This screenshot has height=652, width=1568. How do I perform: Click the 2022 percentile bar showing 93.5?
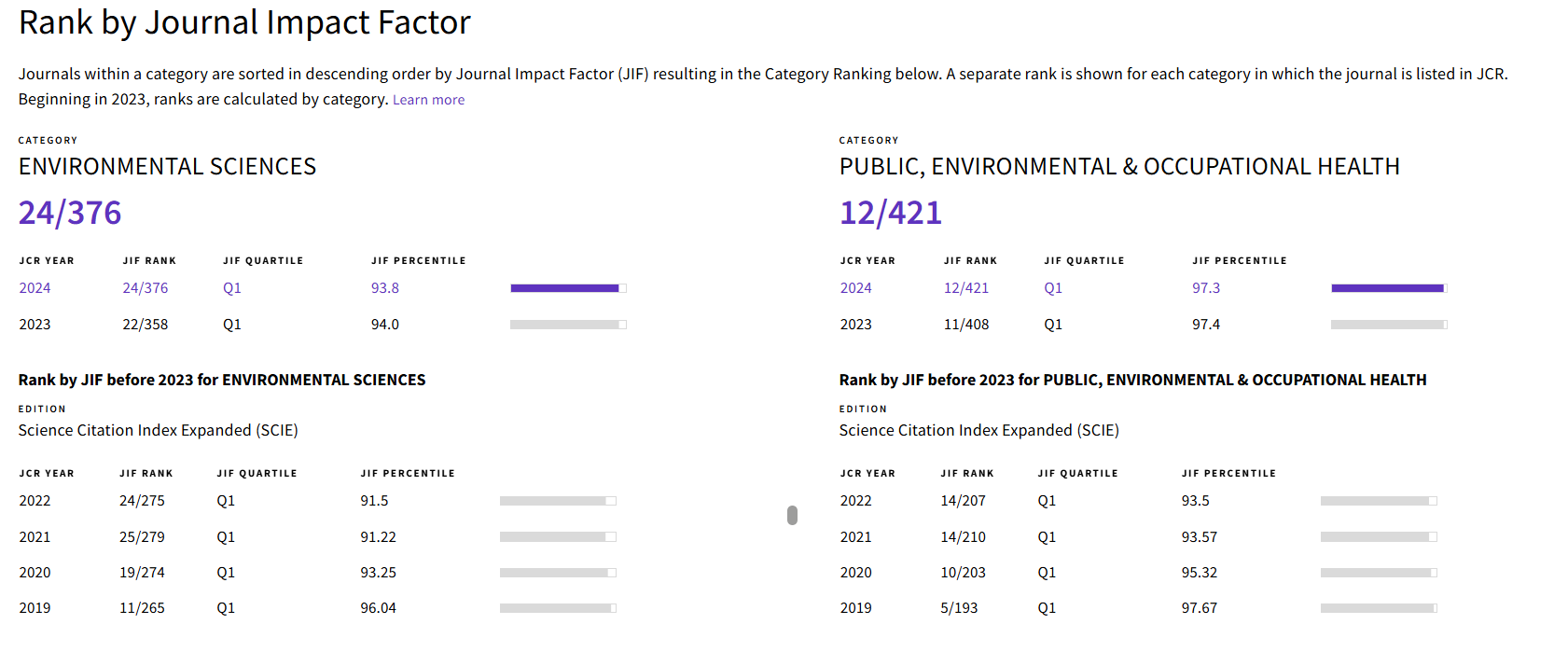(1378, 501)
